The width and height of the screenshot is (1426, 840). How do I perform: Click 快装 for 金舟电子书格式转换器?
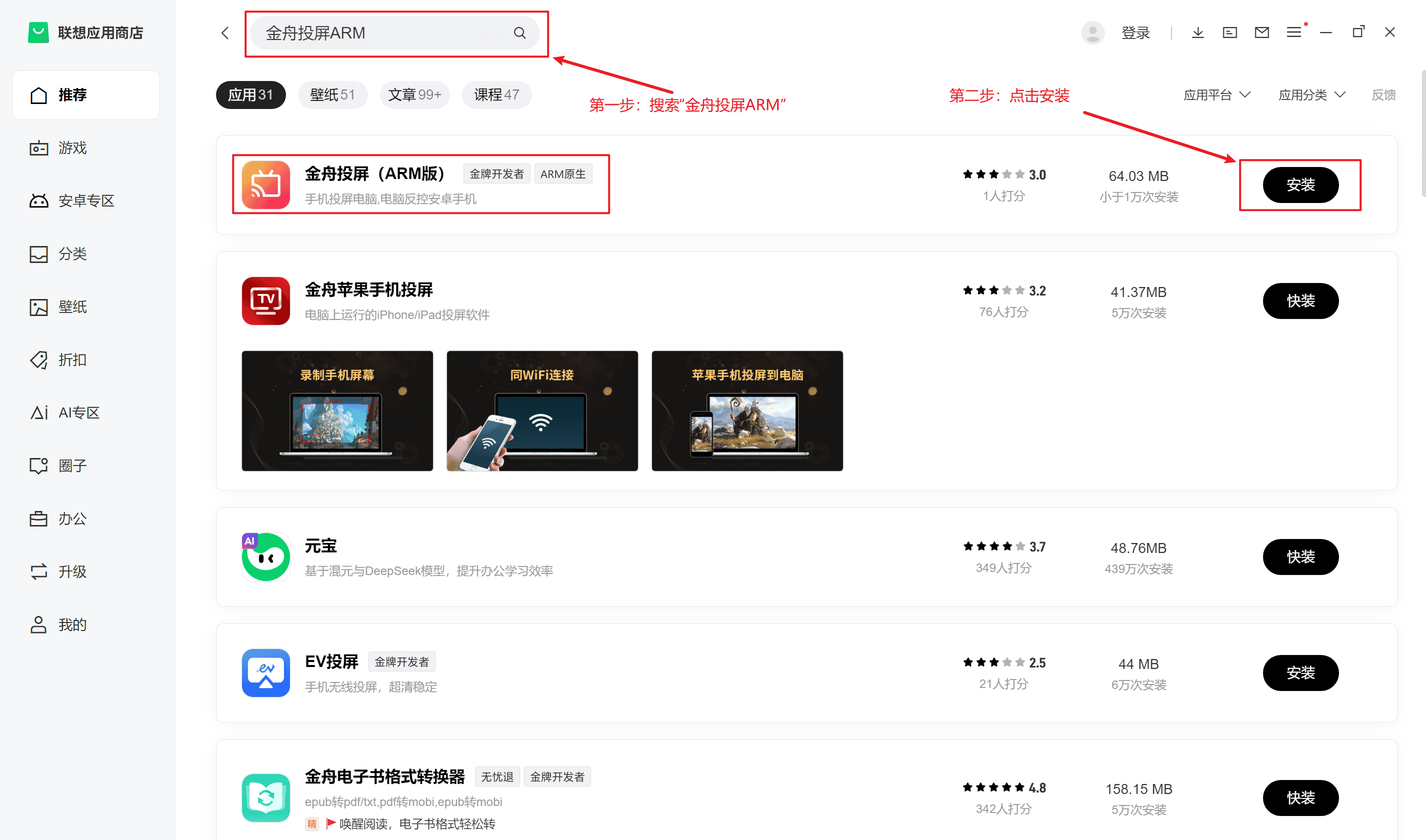pos(1300,798)
